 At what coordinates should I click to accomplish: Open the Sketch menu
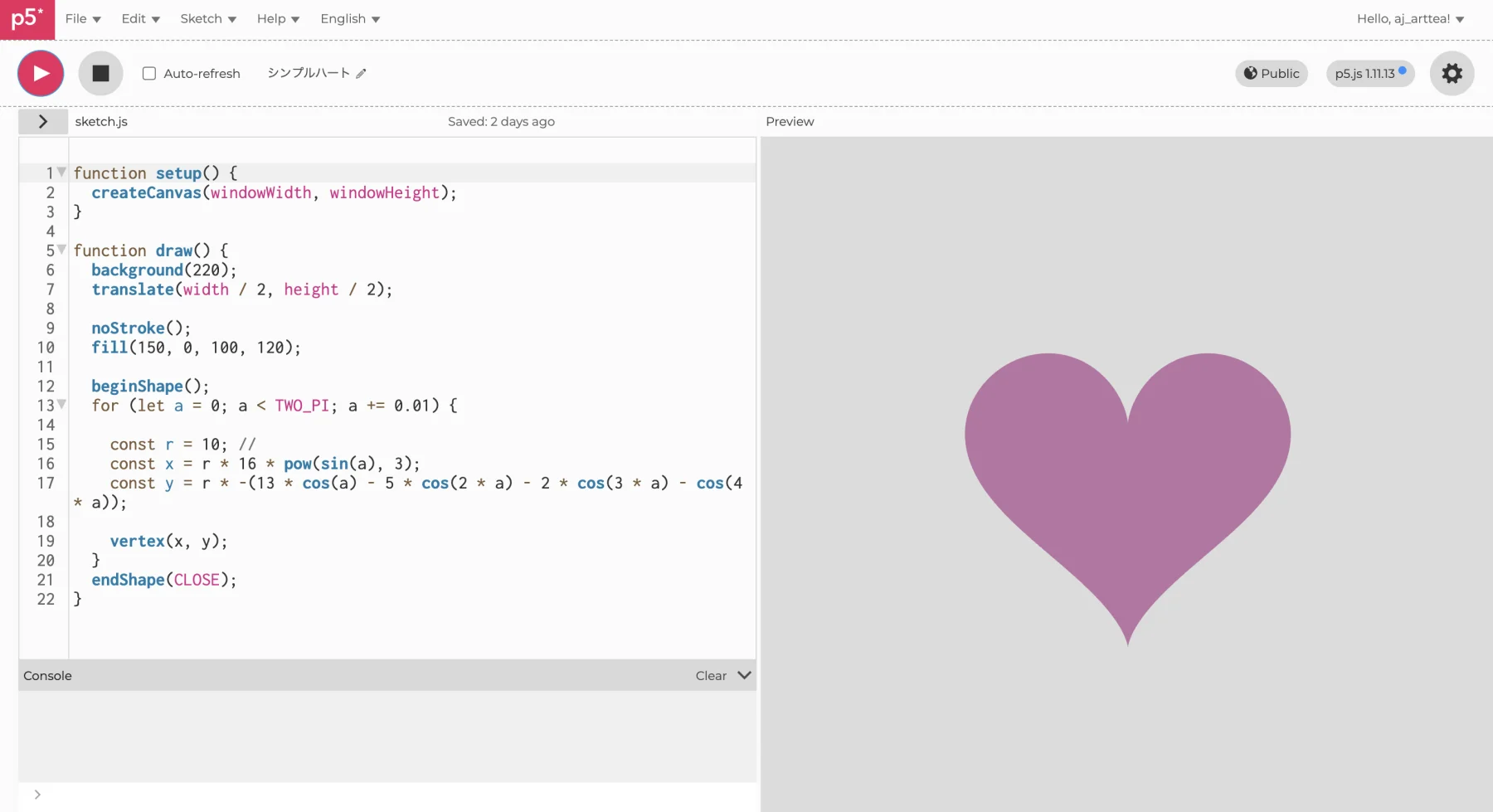(208, 18)
